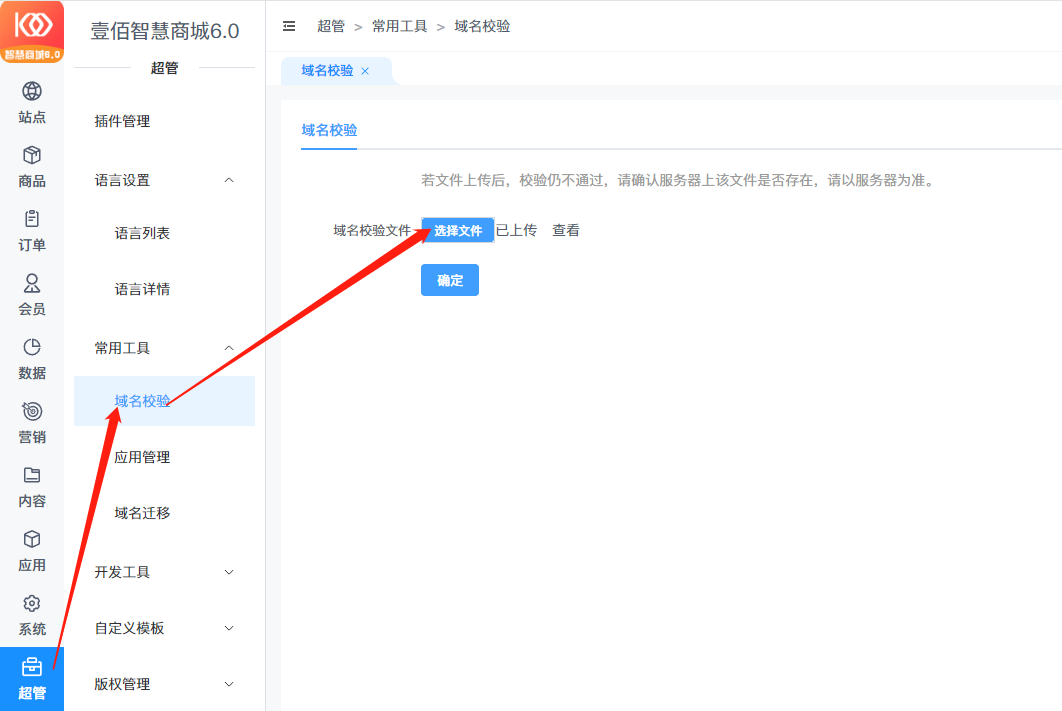Expand the 自定义模板 menu group
The height and width of the screenshot is (711, 1062).
point(228,628)
